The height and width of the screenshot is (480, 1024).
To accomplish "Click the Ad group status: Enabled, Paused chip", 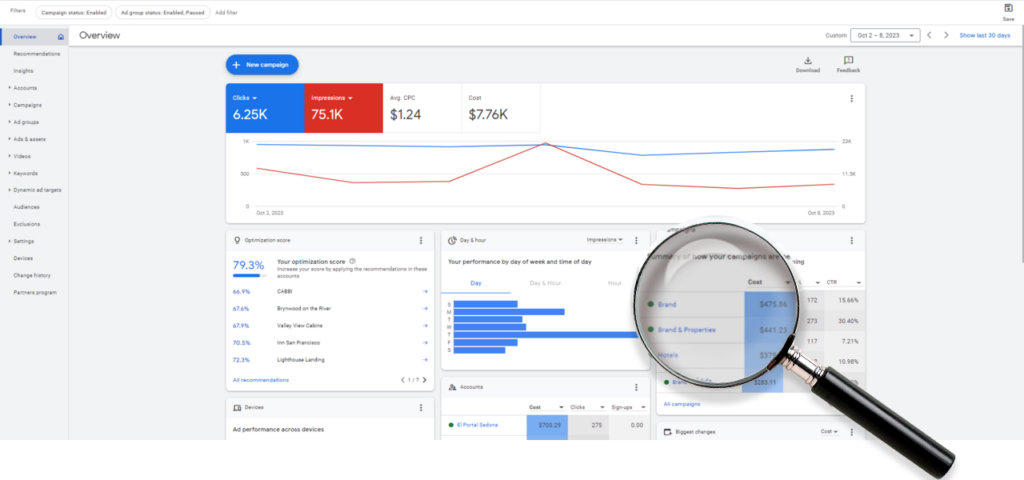I will tap(163, 12).
